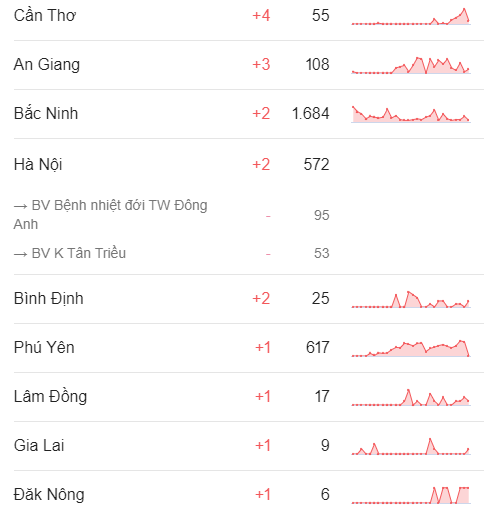Select the Bình Định trend sparkline
Screen dimensions: 484x514
coord(411,299)
